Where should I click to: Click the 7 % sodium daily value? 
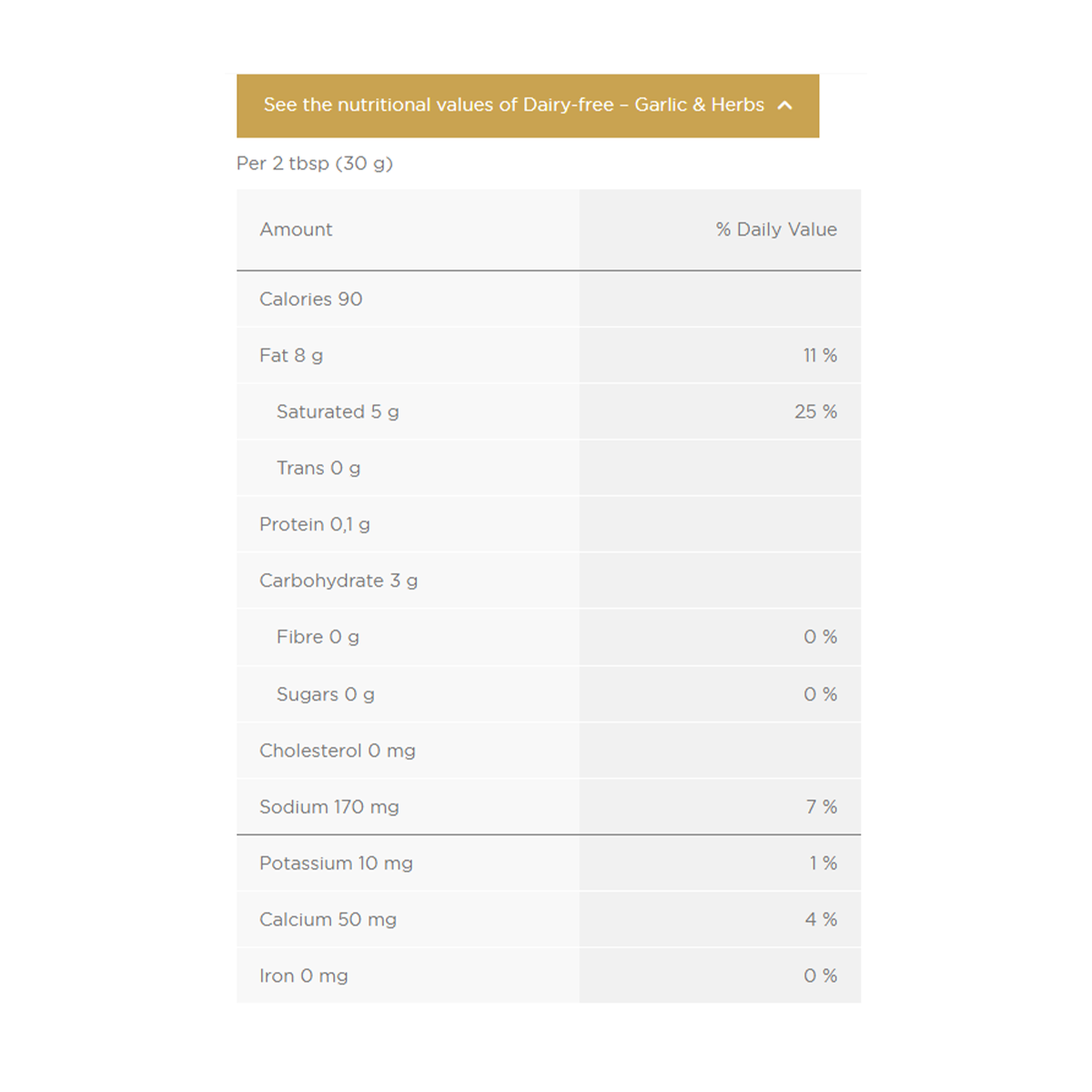click(x=821, y=807)
